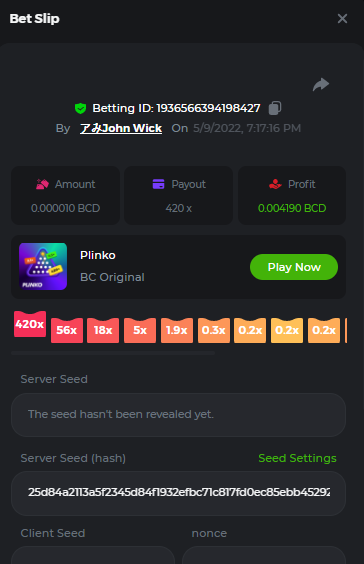This screenshot has width=364, height=564.
Task: Select the 1.9x multiplier tile
Action: [x=177, y=330]
